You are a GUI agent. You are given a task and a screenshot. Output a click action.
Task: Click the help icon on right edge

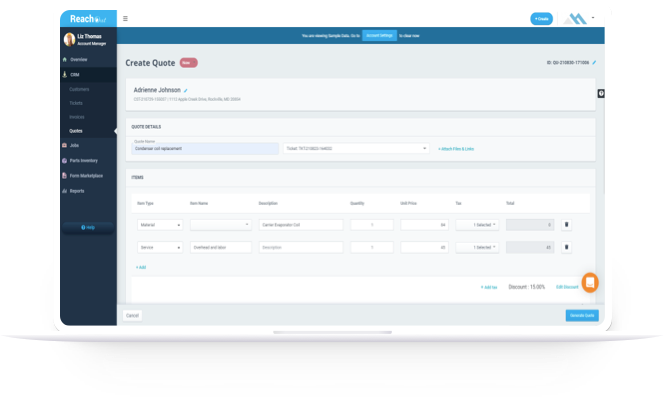601,94
